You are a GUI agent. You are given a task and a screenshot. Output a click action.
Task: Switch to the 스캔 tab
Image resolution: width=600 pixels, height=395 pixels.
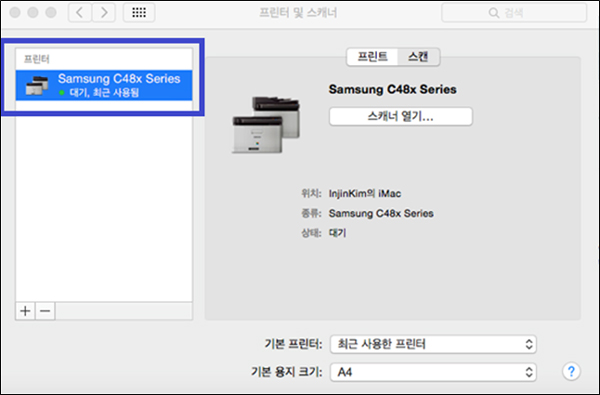coord(419,57)
